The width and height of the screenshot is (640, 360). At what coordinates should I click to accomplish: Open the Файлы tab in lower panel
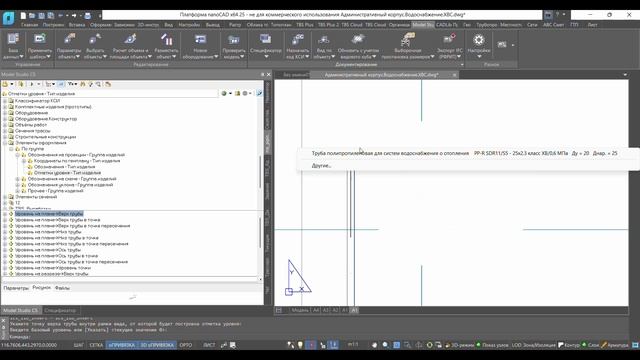[x=62, y=288]
